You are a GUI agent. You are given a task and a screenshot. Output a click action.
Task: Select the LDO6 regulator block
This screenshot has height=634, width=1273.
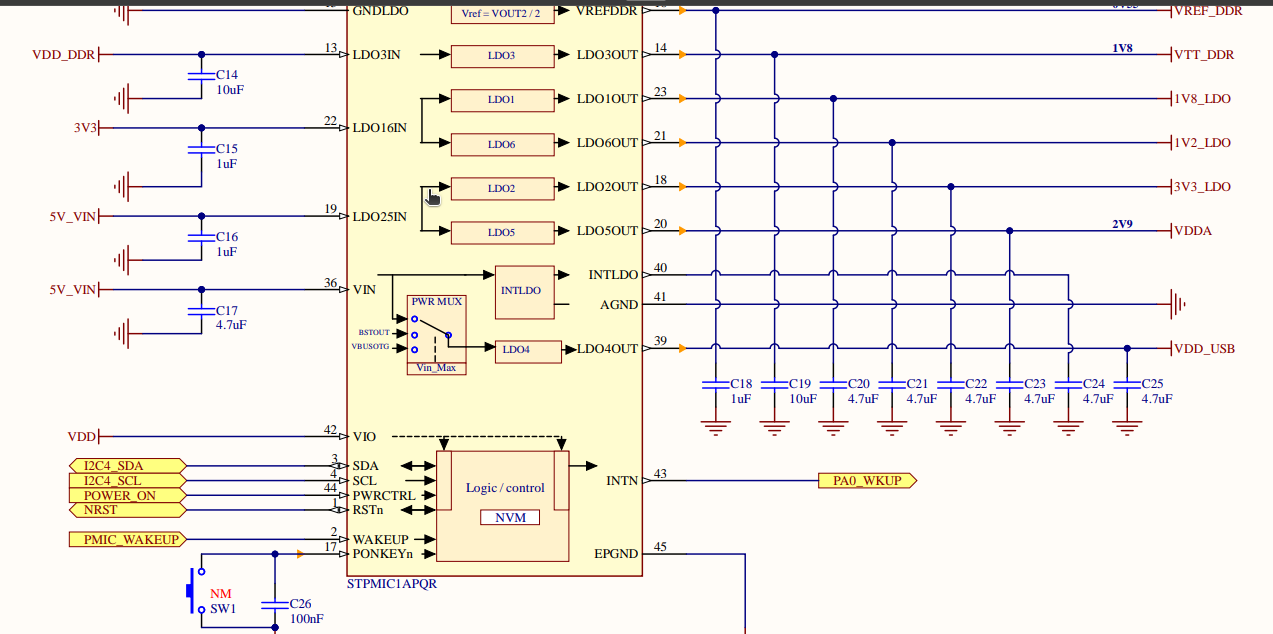pos(503,144)
